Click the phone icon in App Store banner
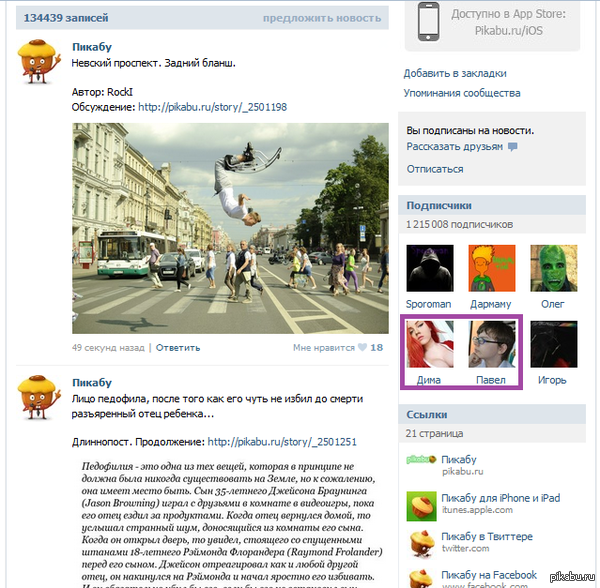This screenshot has width=600, height=588. point(428,21)
